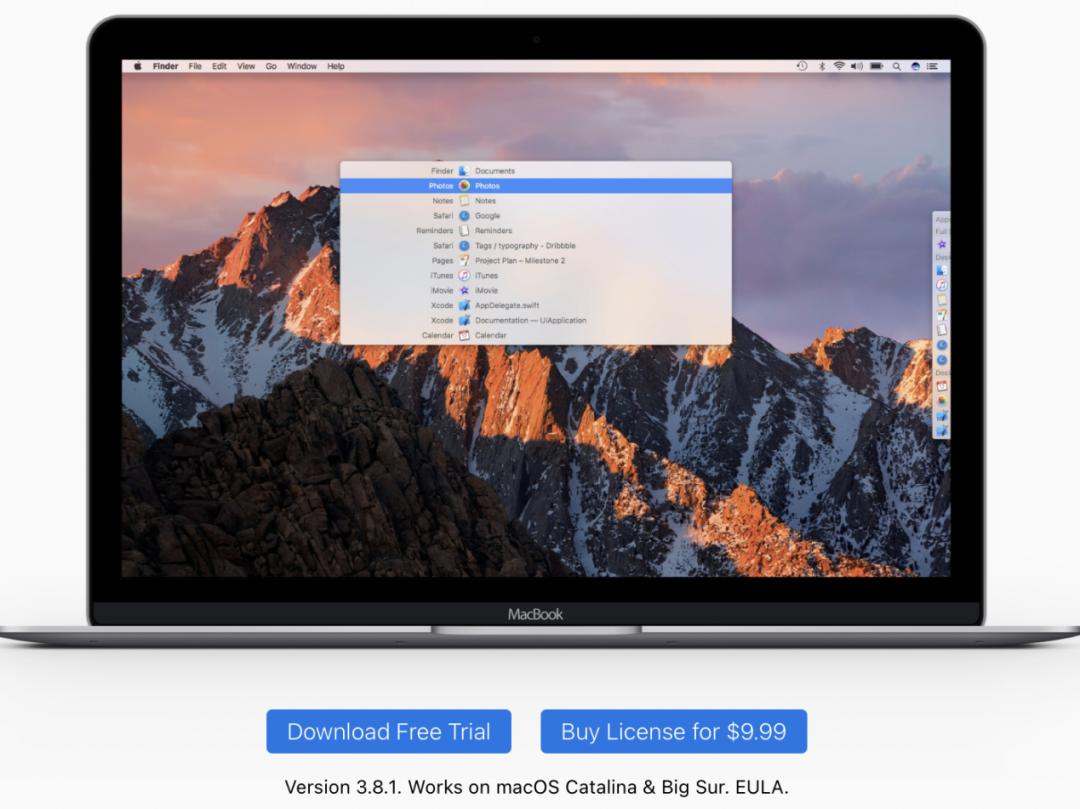Image resolution: width=1080 pixels, height=809 pixels.
Task: Click the "iMovie" window title in switcher
Action: click(486, 291)
